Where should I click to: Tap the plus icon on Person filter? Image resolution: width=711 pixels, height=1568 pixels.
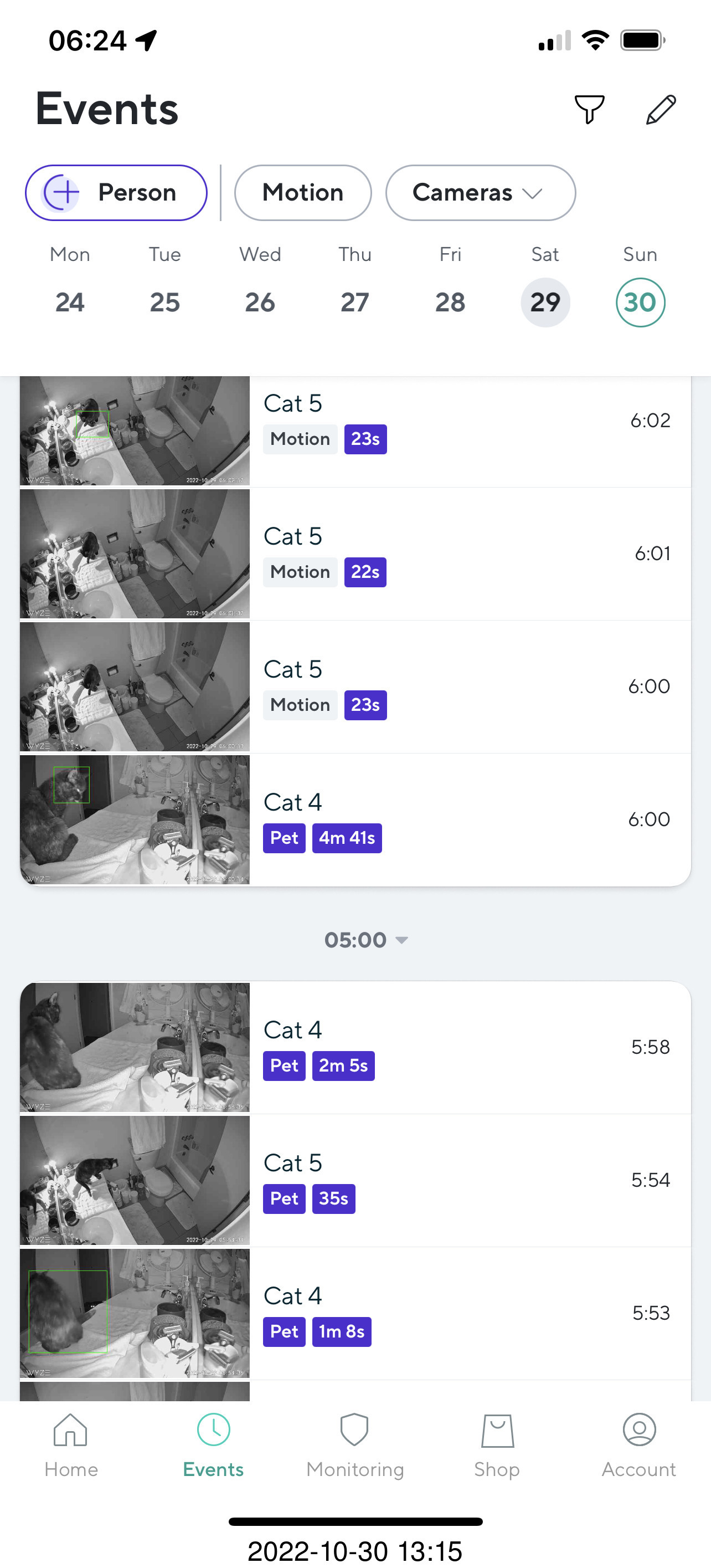click(61, 193)
